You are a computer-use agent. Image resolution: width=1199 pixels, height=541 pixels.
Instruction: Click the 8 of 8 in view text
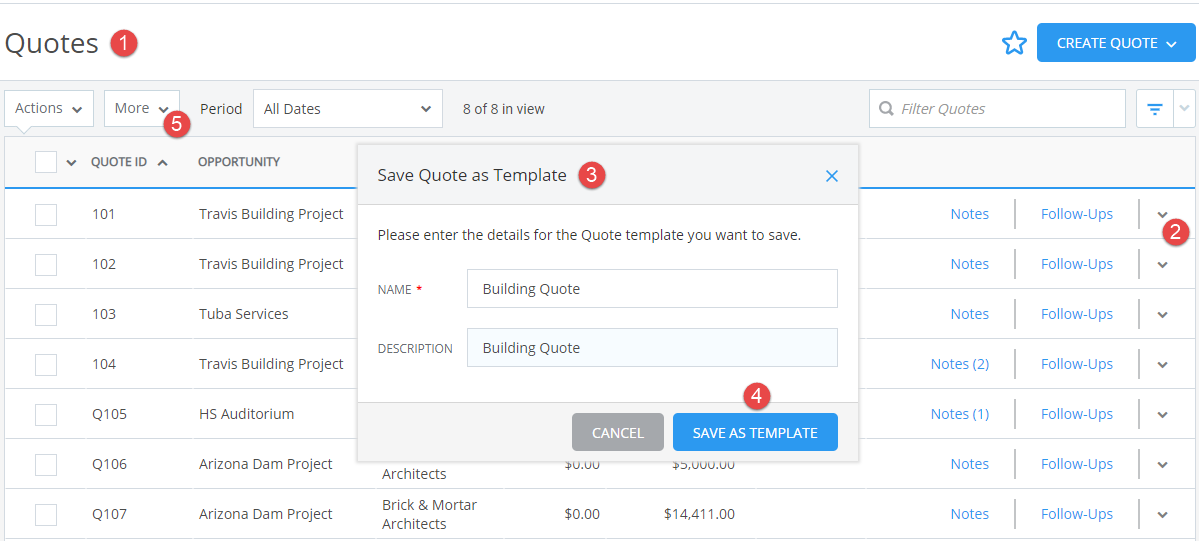pyautogui.click(x=504, y=109)
